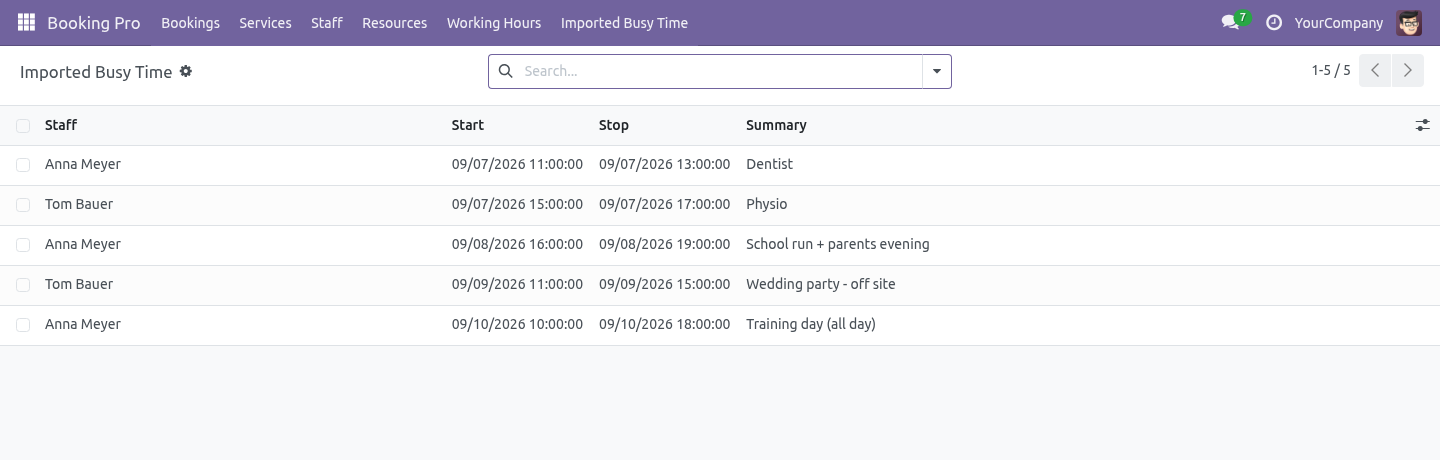Open the Working Hours menu
Screen dimensions: 1440x460
(x=494, y=22)
